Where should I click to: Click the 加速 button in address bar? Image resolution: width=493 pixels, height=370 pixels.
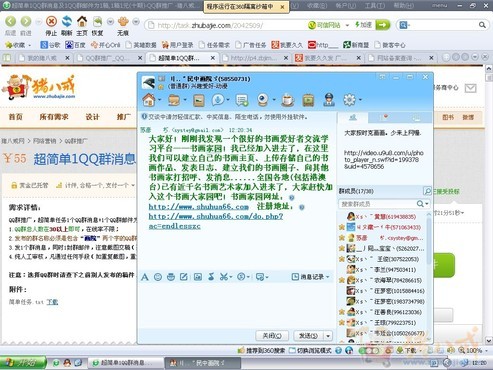363,25
